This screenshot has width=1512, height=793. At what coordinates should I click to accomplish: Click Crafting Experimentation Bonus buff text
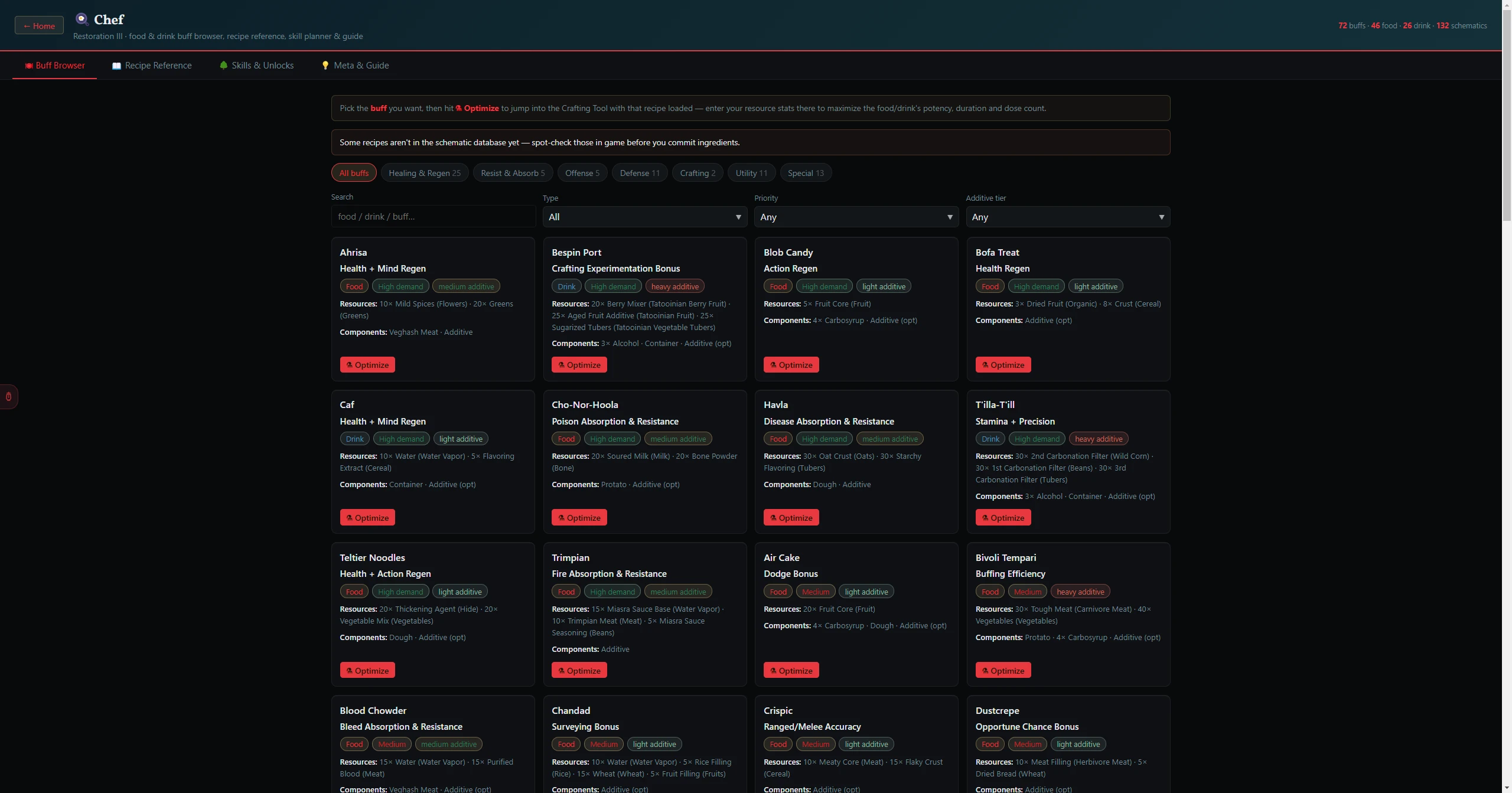(615, 269)
